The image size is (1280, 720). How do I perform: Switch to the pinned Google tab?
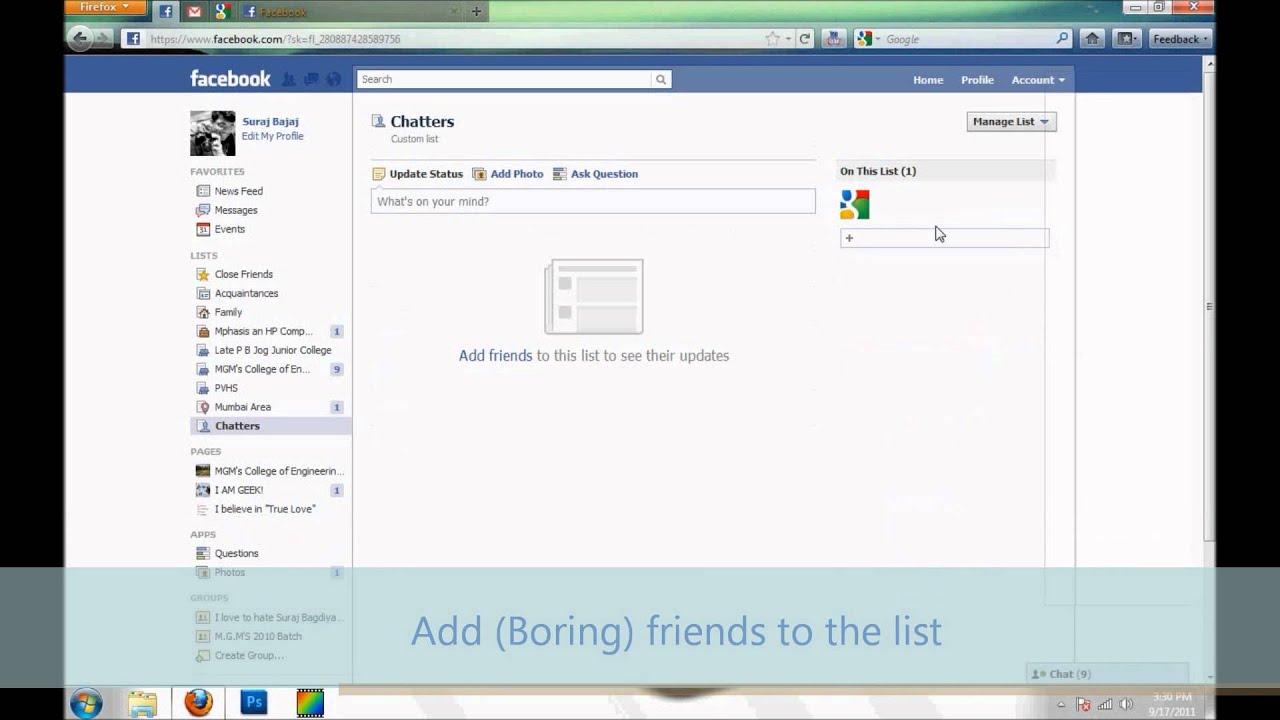[222, 12]
